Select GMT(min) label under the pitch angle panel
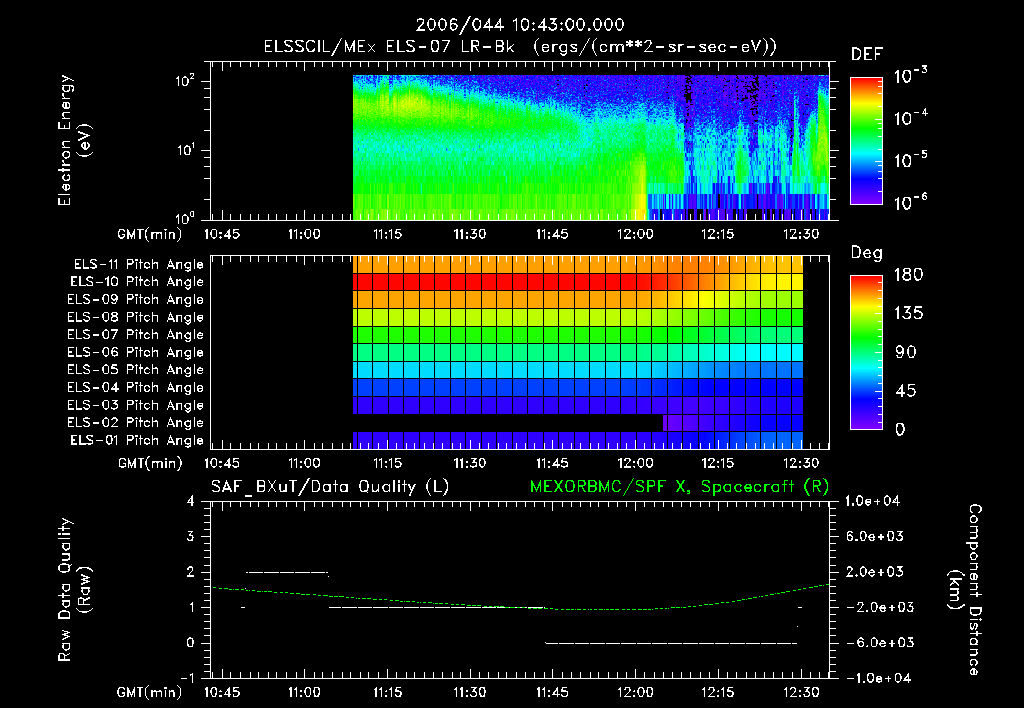Image resolution: width=1024 pixels, height=708 pixels. (x=150, y=463)
